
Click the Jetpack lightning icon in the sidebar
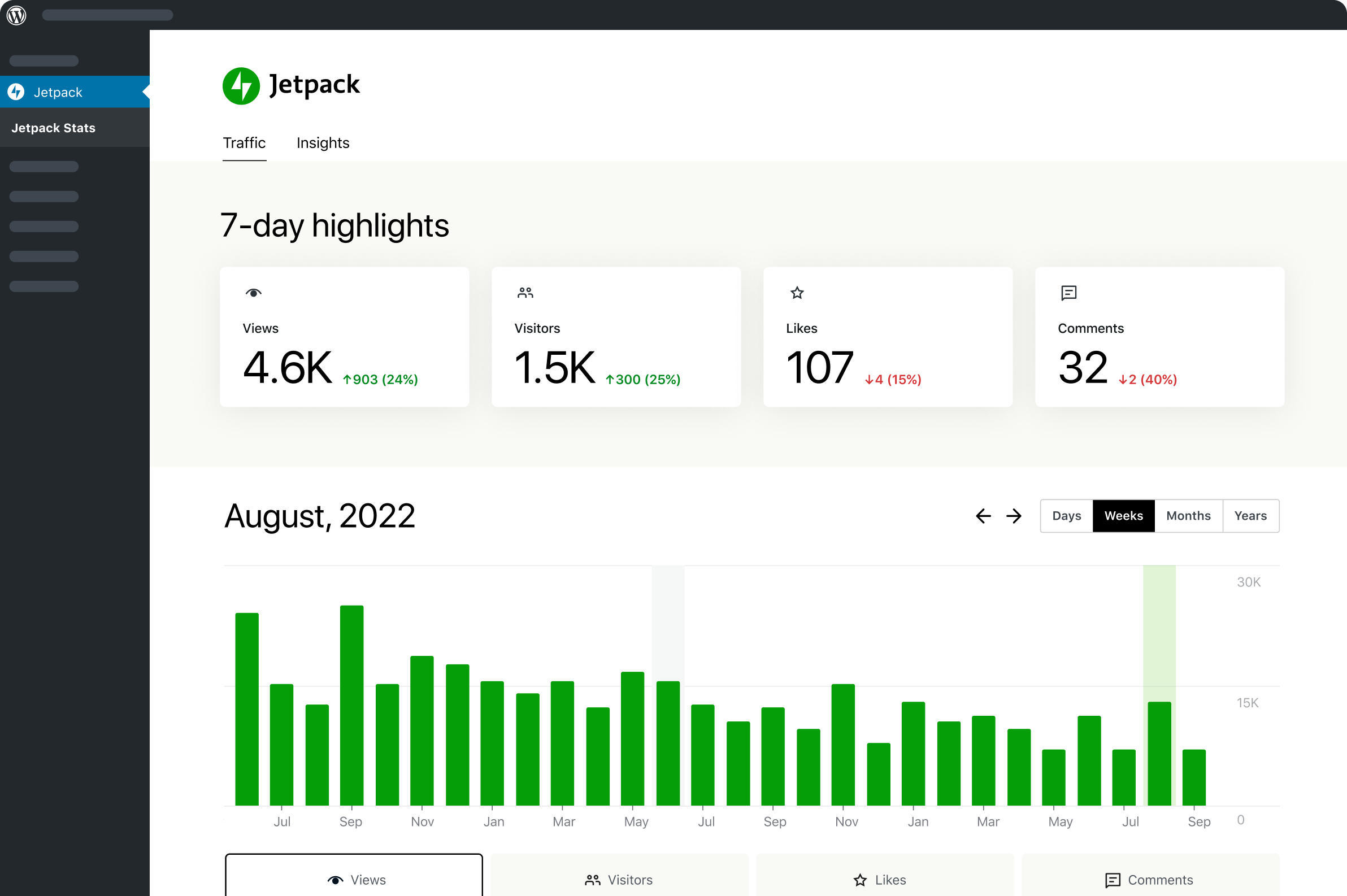click(x=16, y=92)
